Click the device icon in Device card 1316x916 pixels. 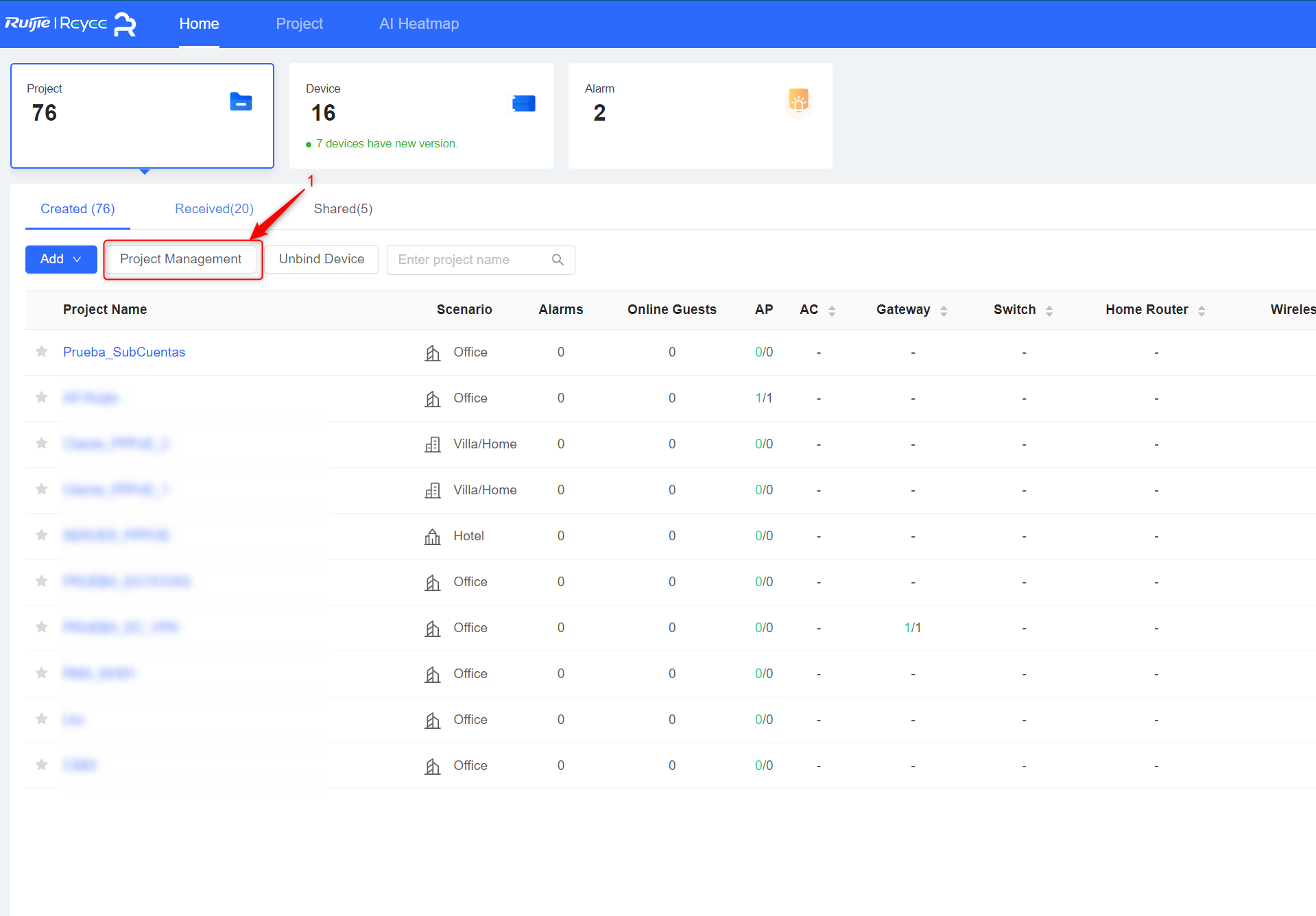(x=524, y=104)
